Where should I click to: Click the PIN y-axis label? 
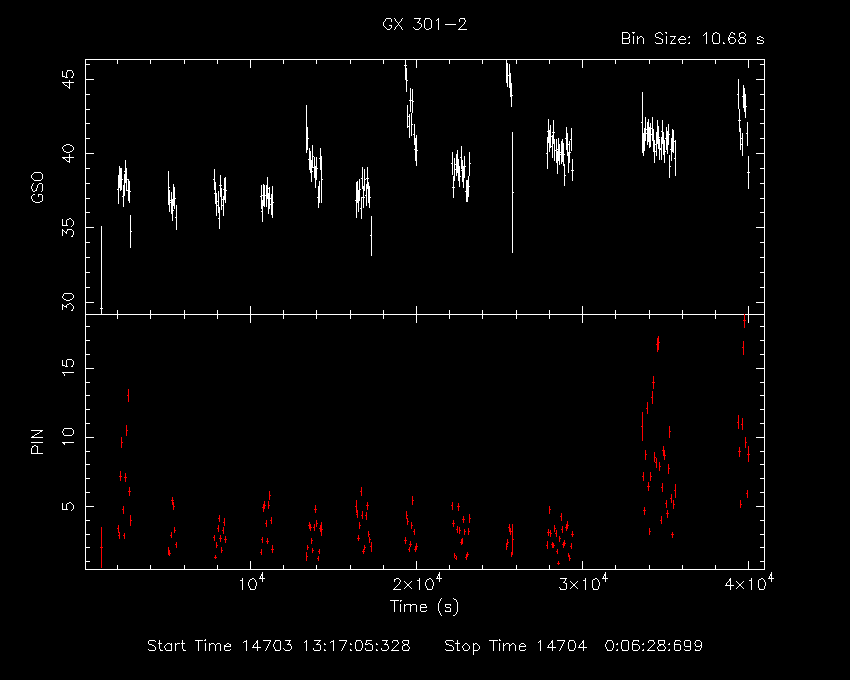tap(37, 441)
